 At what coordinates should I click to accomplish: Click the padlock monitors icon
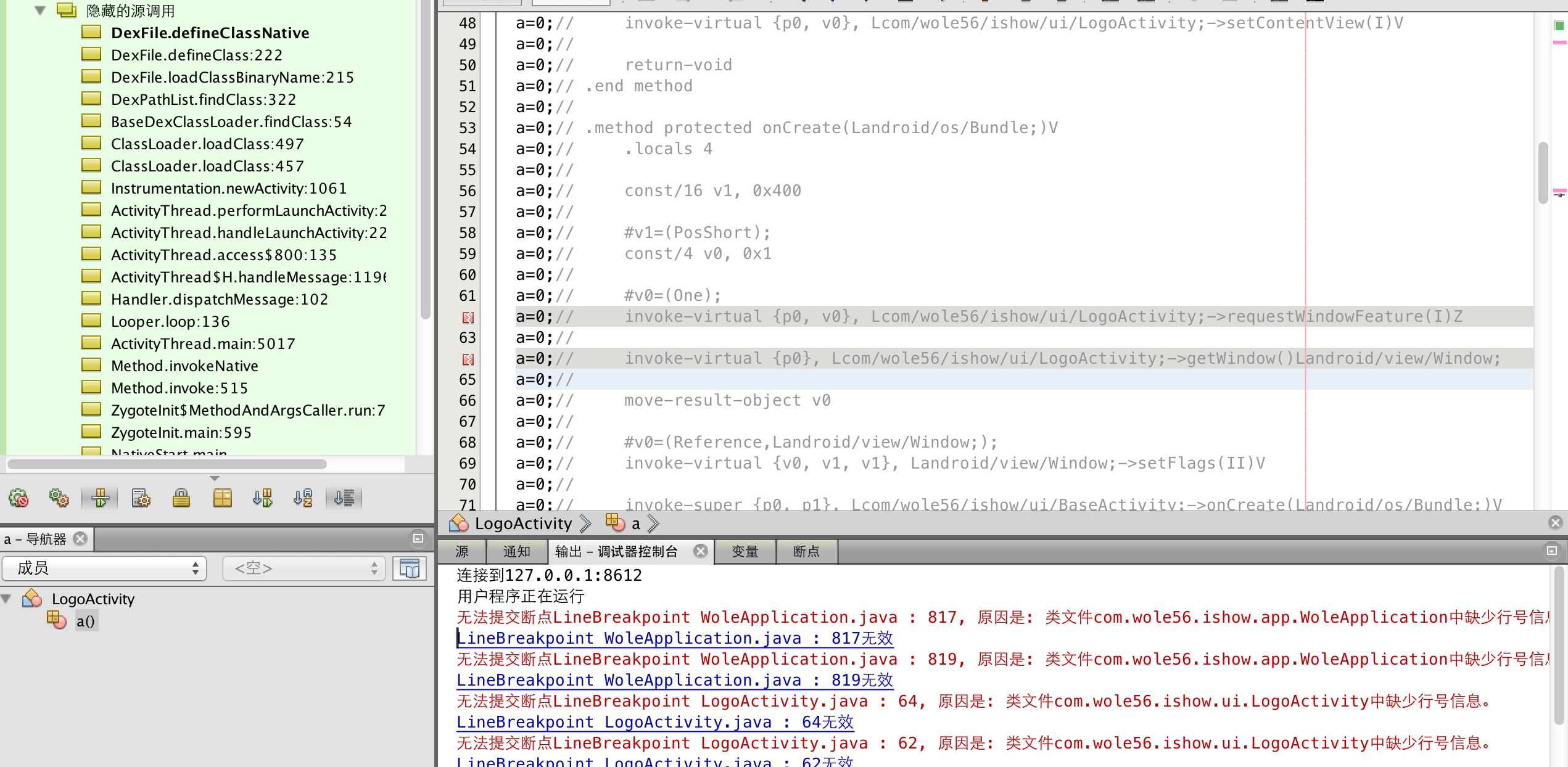point(181,498)
